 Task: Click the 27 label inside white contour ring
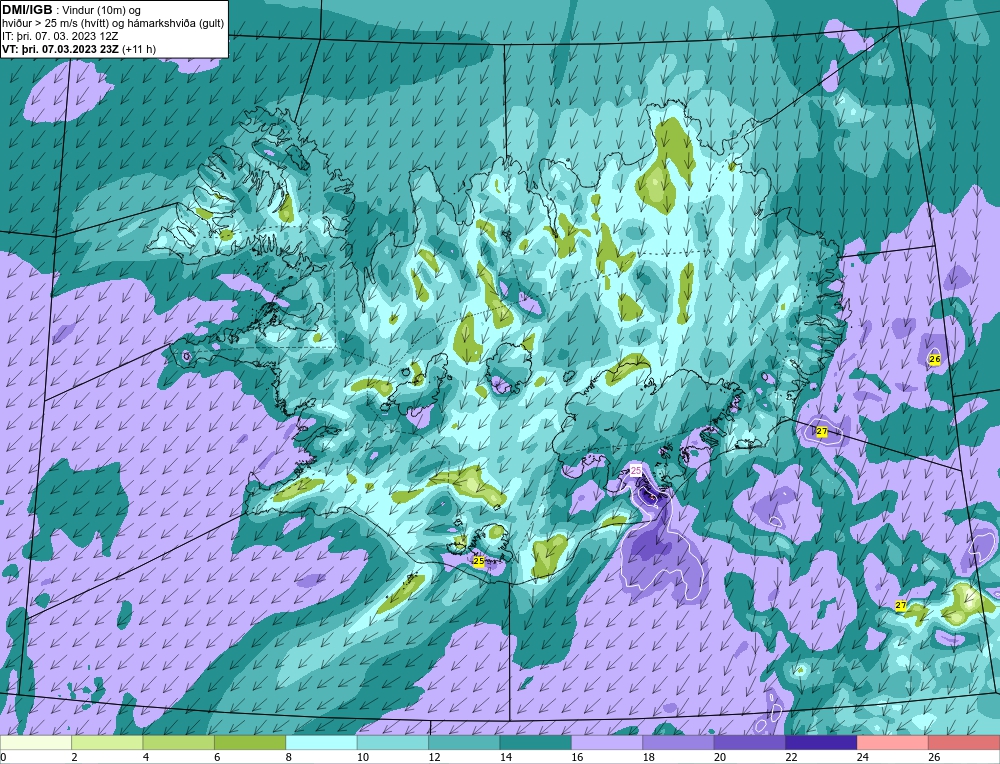point(821,432)
